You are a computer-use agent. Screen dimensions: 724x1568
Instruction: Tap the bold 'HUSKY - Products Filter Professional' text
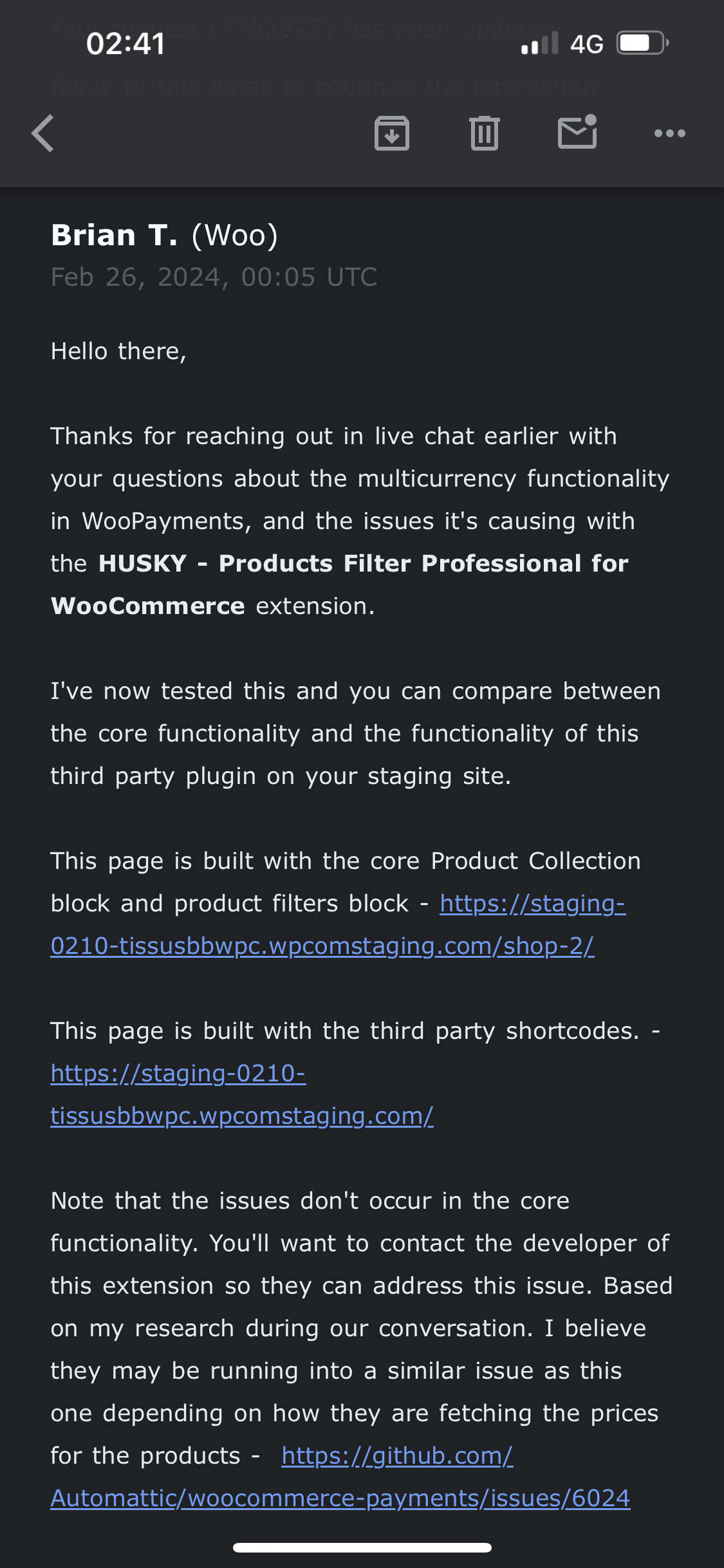(x=363, y=564)
